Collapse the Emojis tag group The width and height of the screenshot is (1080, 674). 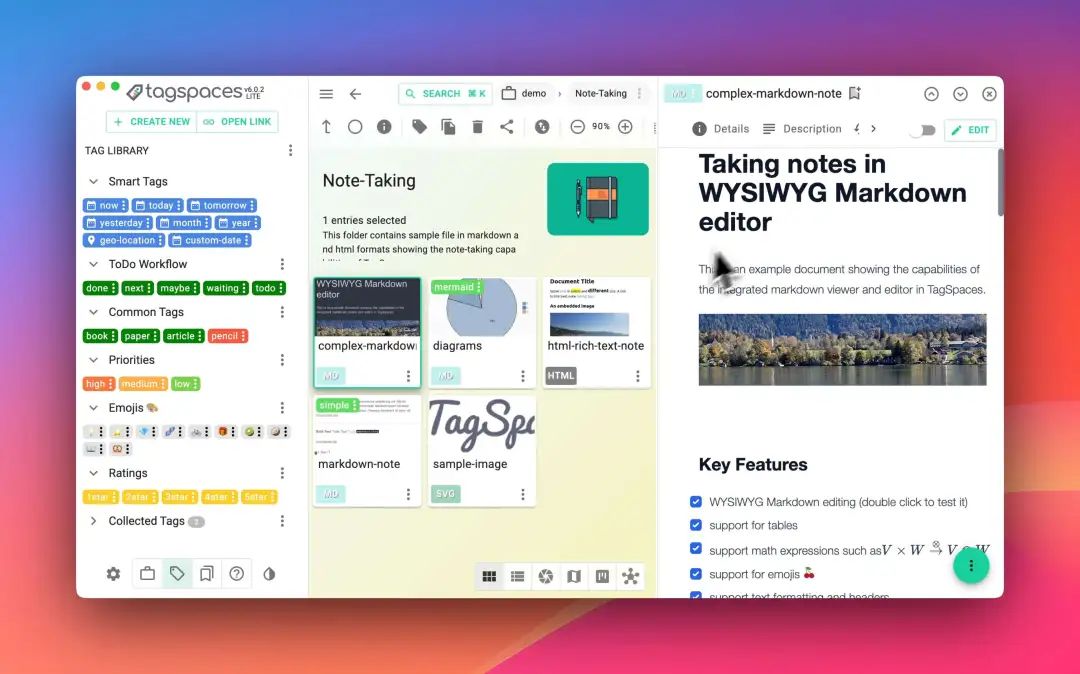(94, 408)
